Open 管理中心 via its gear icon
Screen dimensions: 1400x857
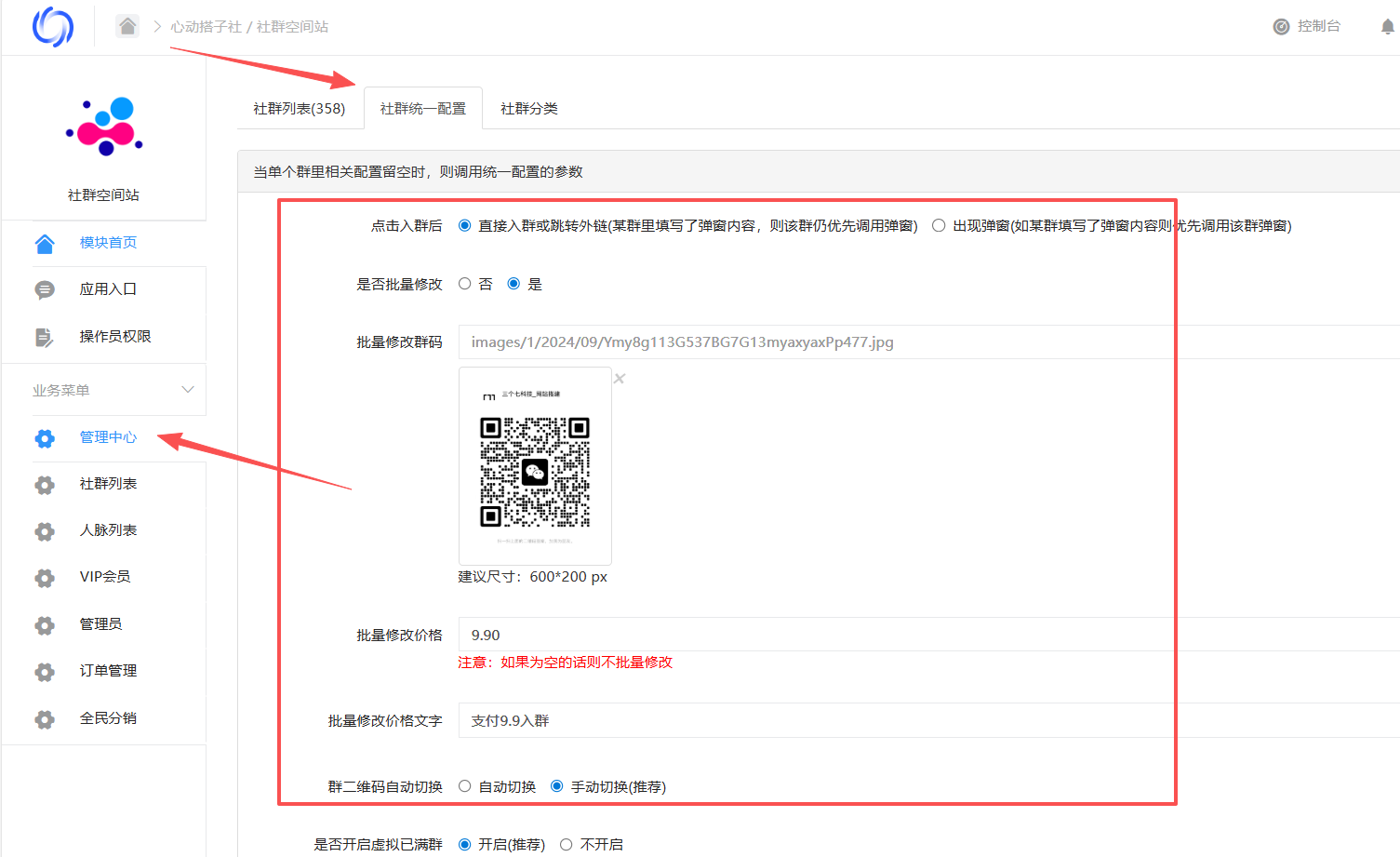pyautogui.click(x=45, y=437)
